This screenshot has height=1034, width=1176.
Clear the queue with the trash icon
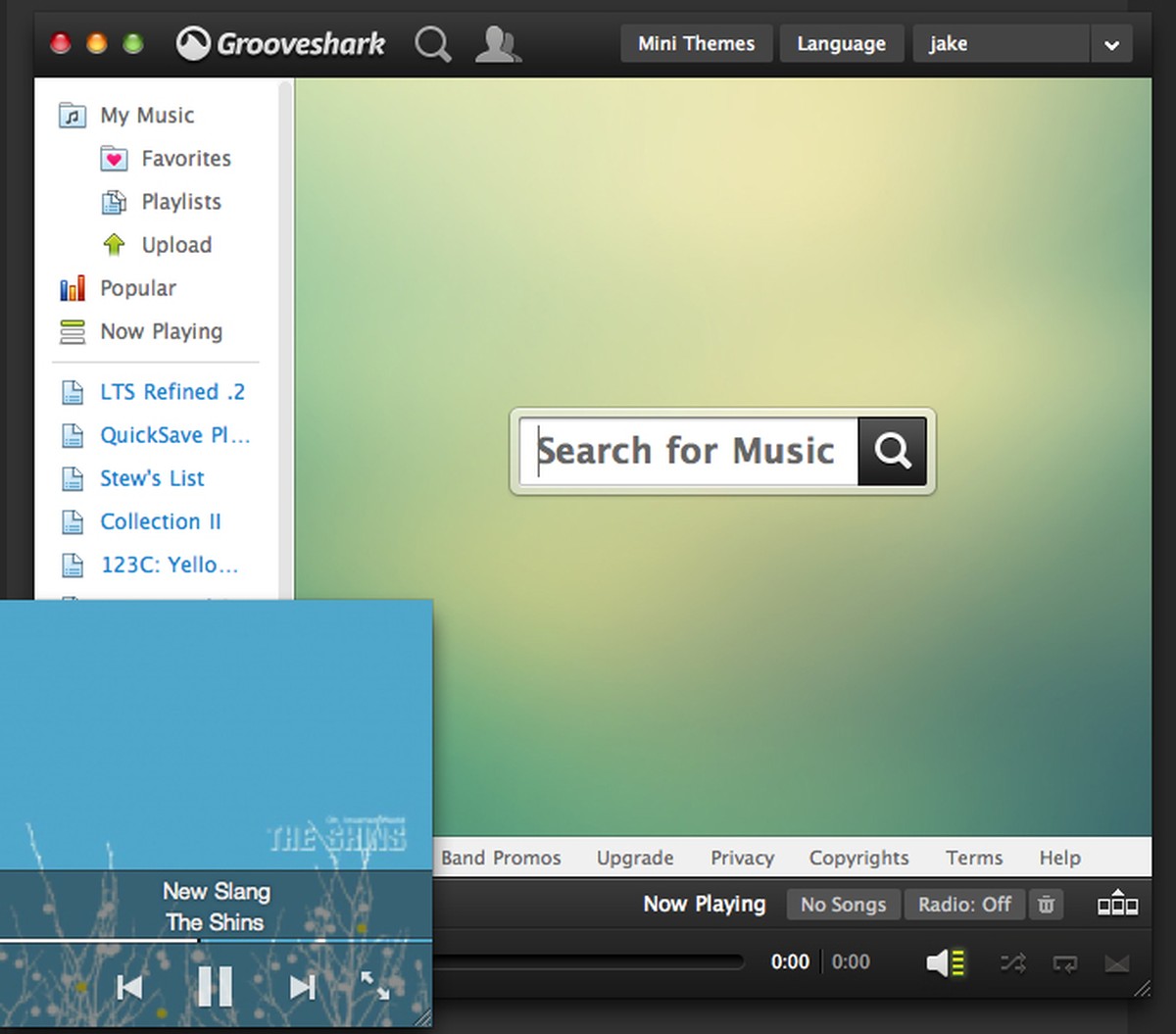click(1046, 904)
